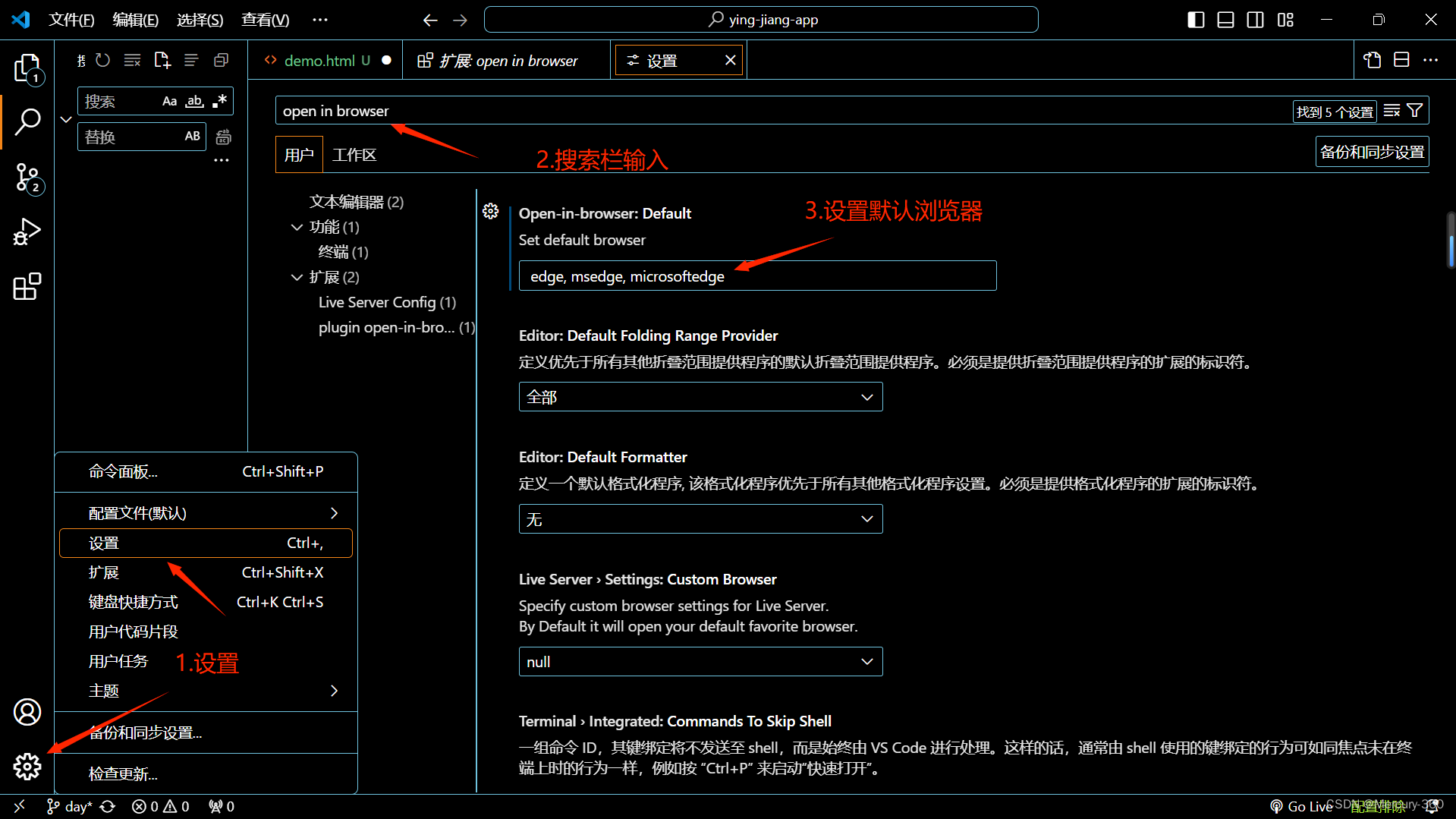This screenshot has height=819, width=1456.
Task: Toggle preserve case for replace
Action: pos(192,136)
